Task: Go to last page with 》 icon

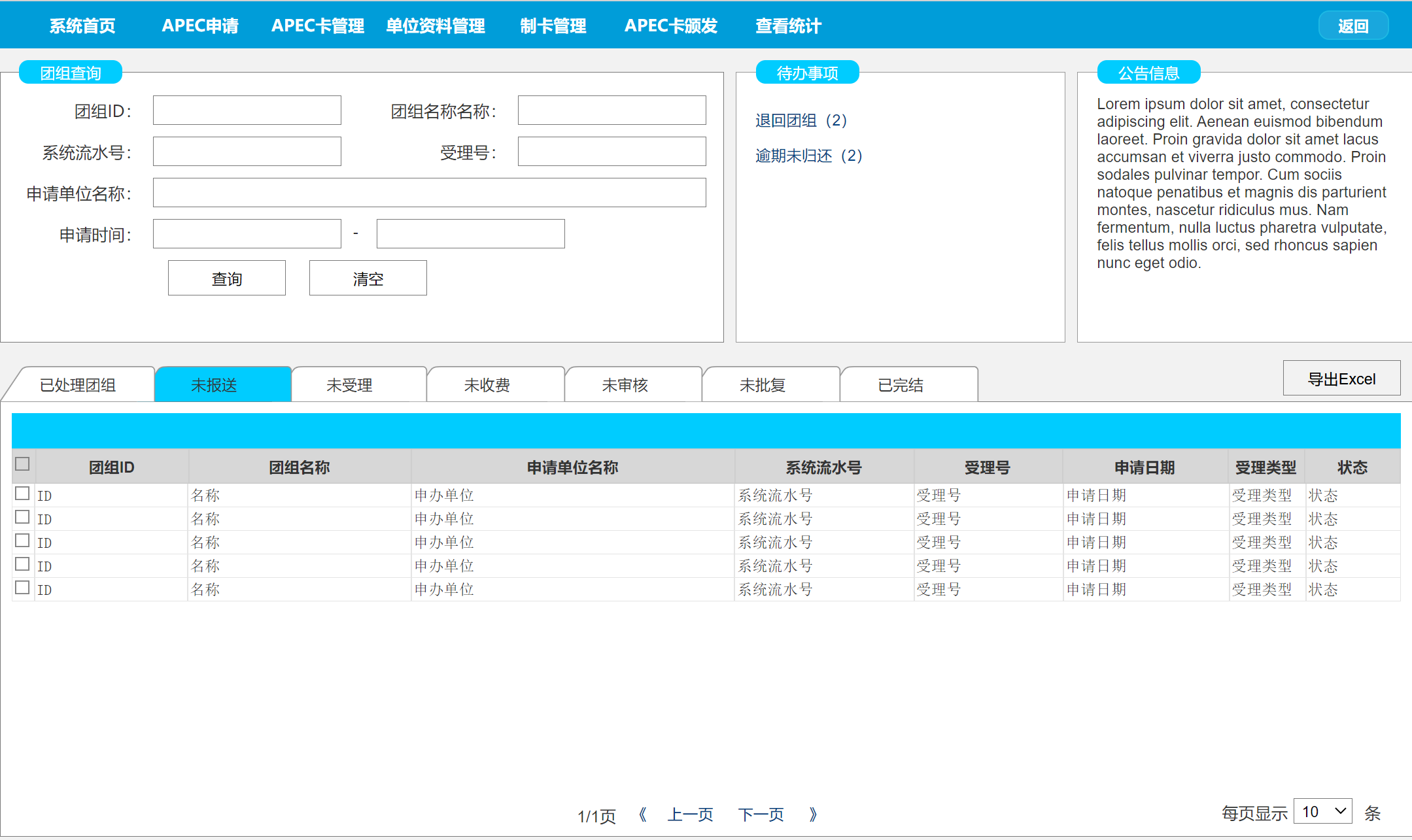Action: click(x=813, y=815)
